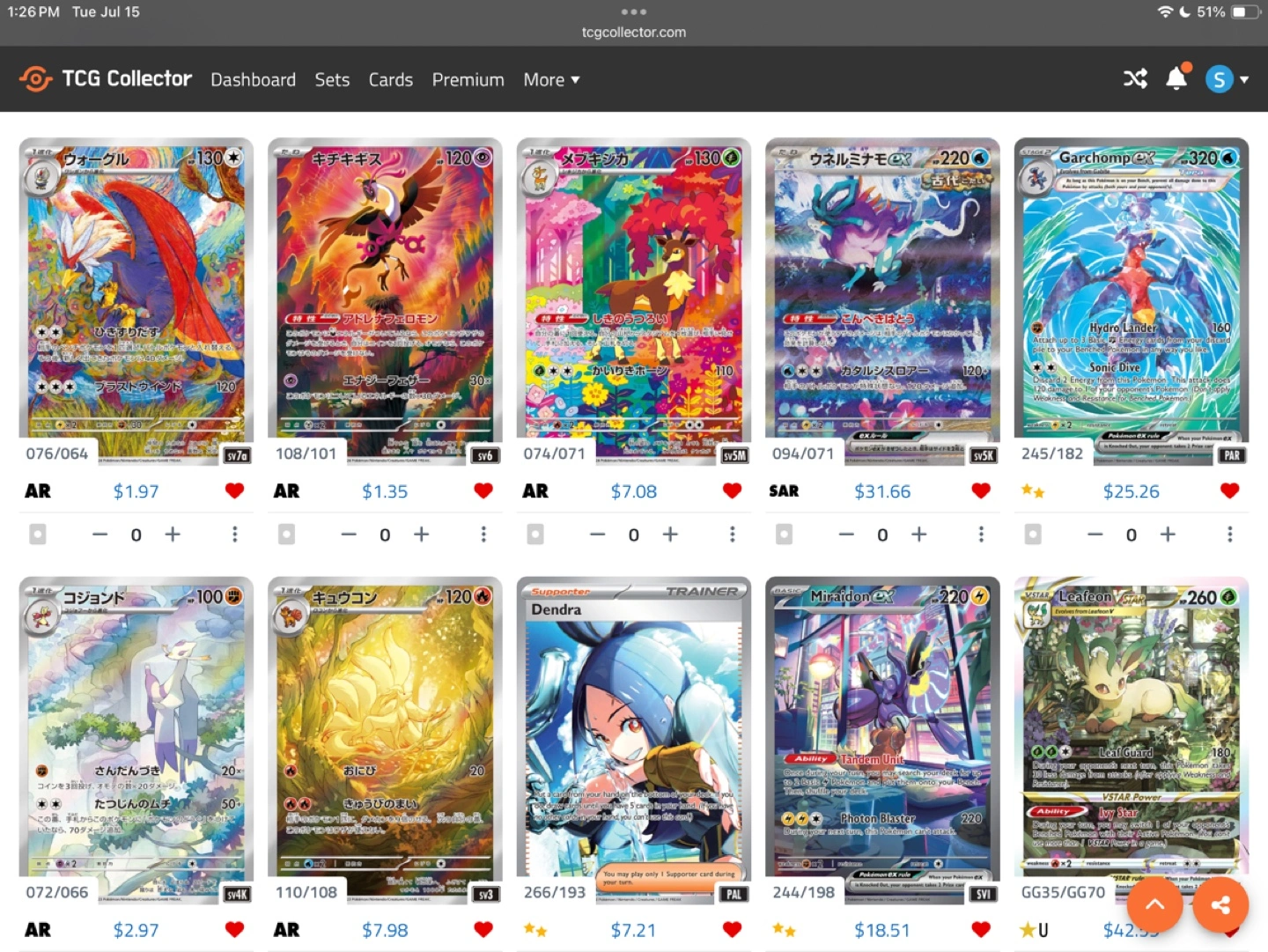
Task: Go to the Sets page
Action: [332, 79]
